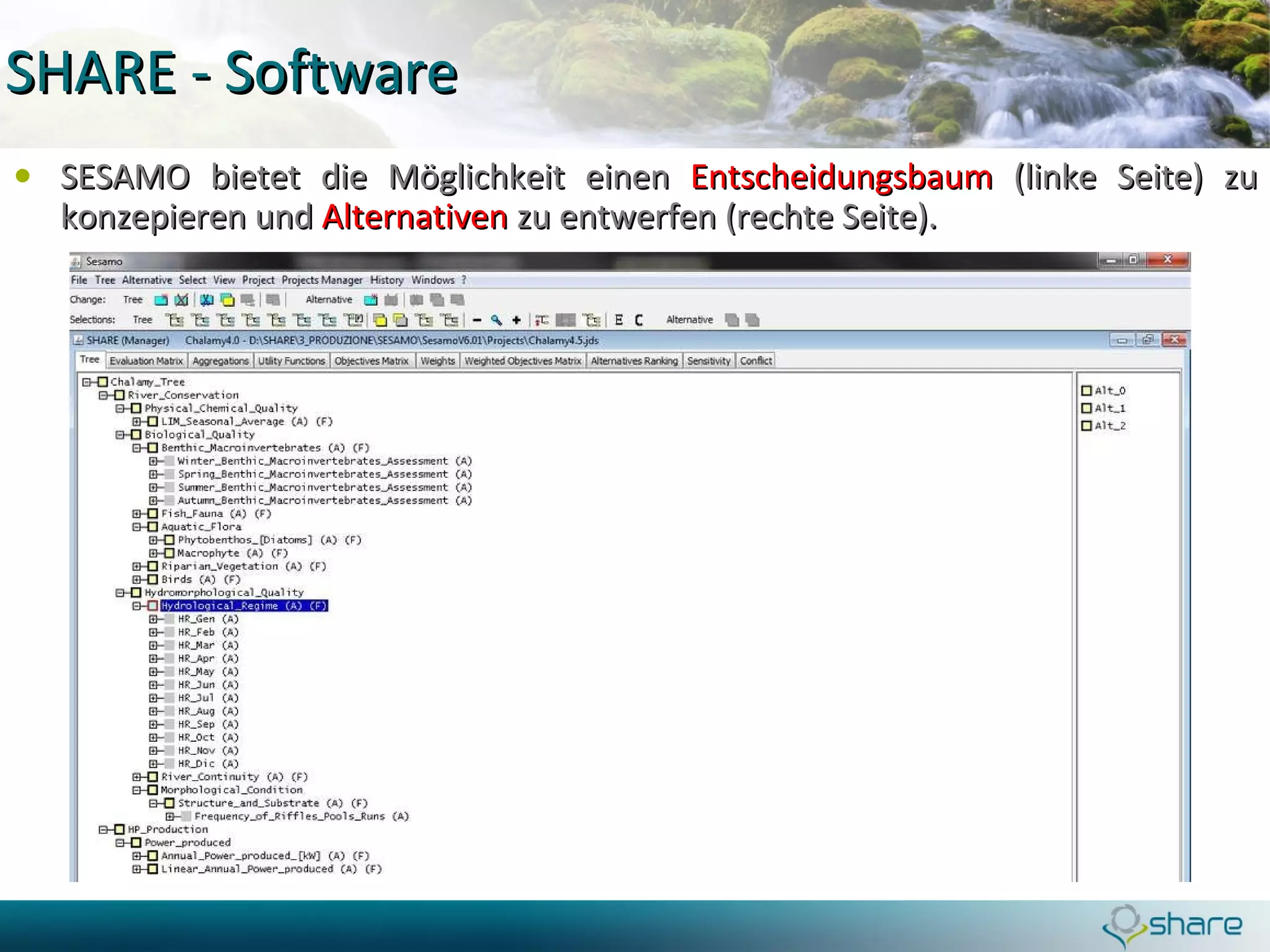Select Linear_Annual_Power_produced row
This screenshot has height=952, width=1270.
[x=272, y=870]
